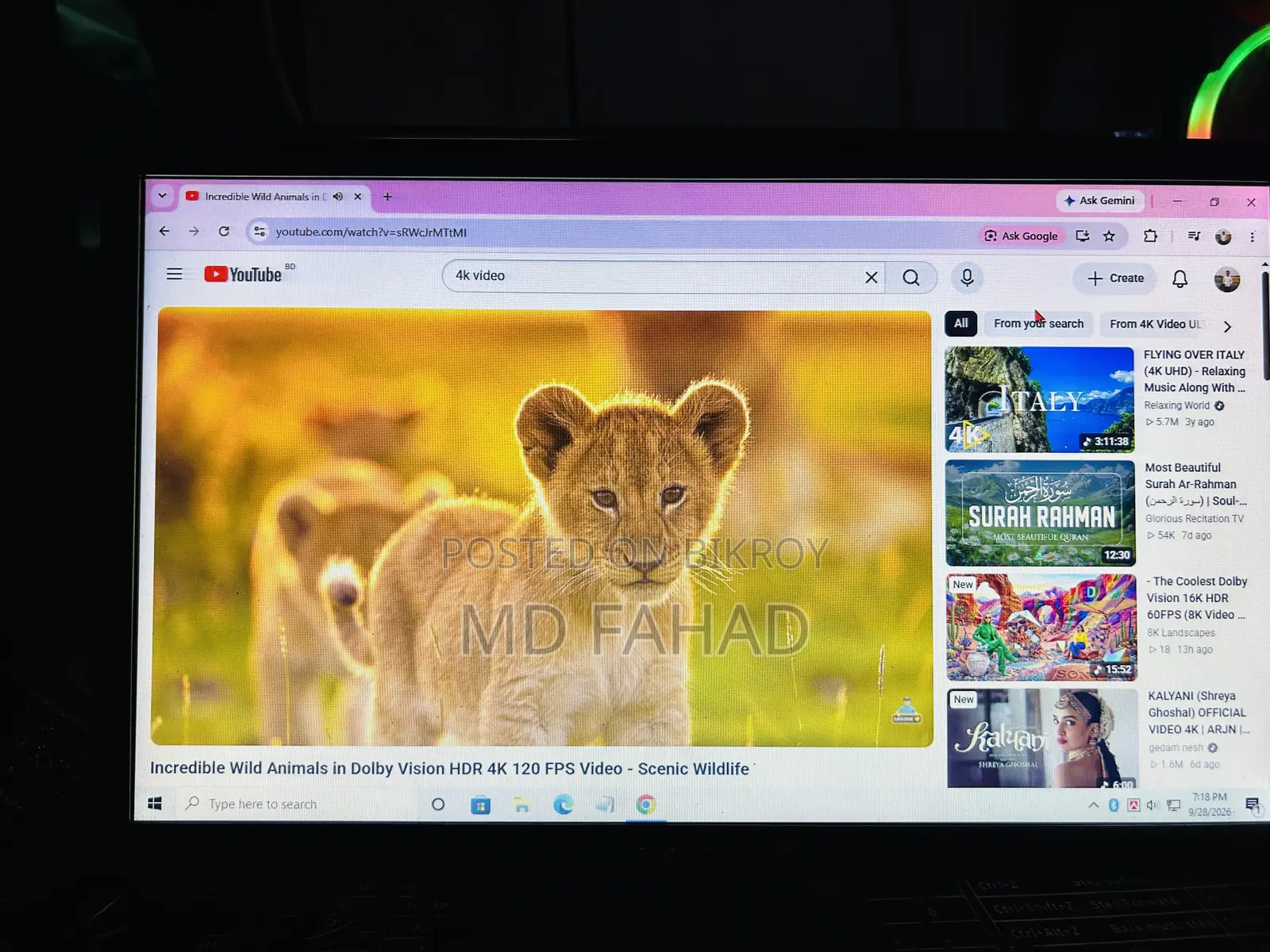
Task: Open the 'KALYANI (Shreya Ghoshal)' video title
Action: [1199, 712]
